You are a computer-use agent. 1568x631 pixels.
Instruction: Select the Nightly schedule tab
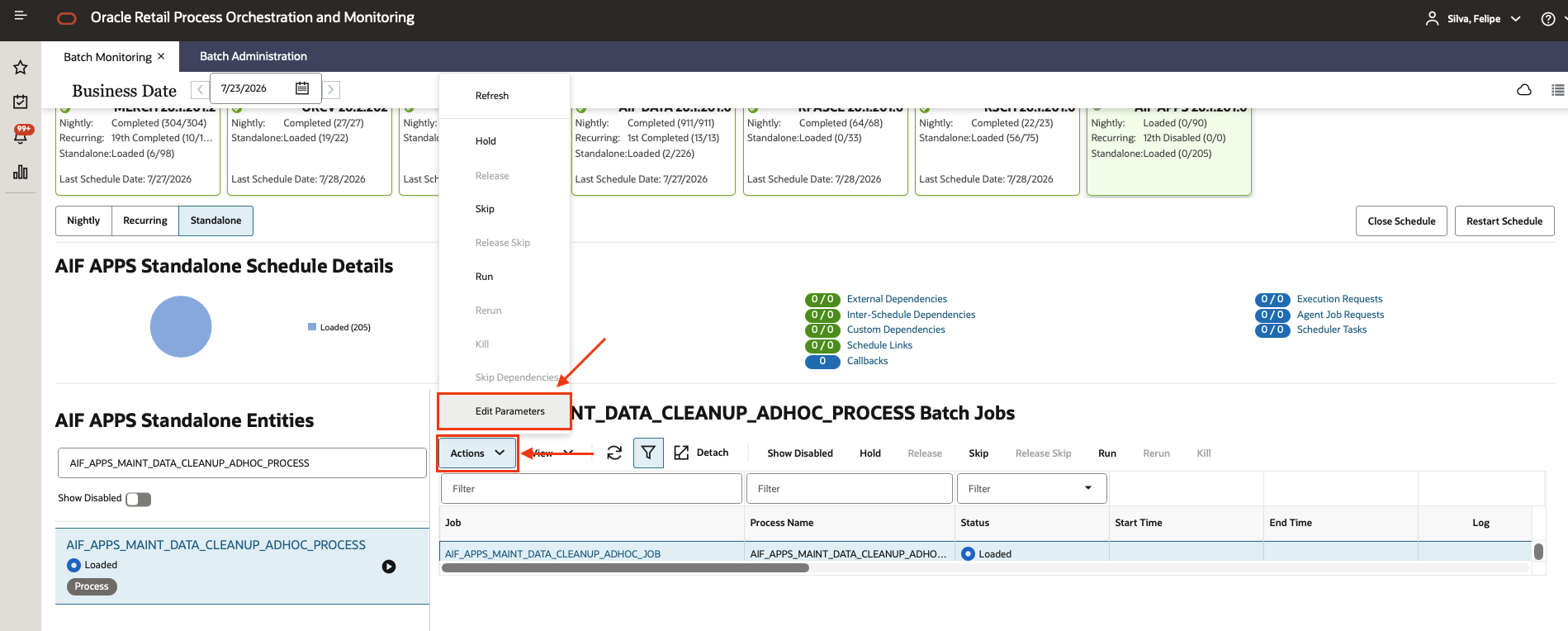pos(83,221)
